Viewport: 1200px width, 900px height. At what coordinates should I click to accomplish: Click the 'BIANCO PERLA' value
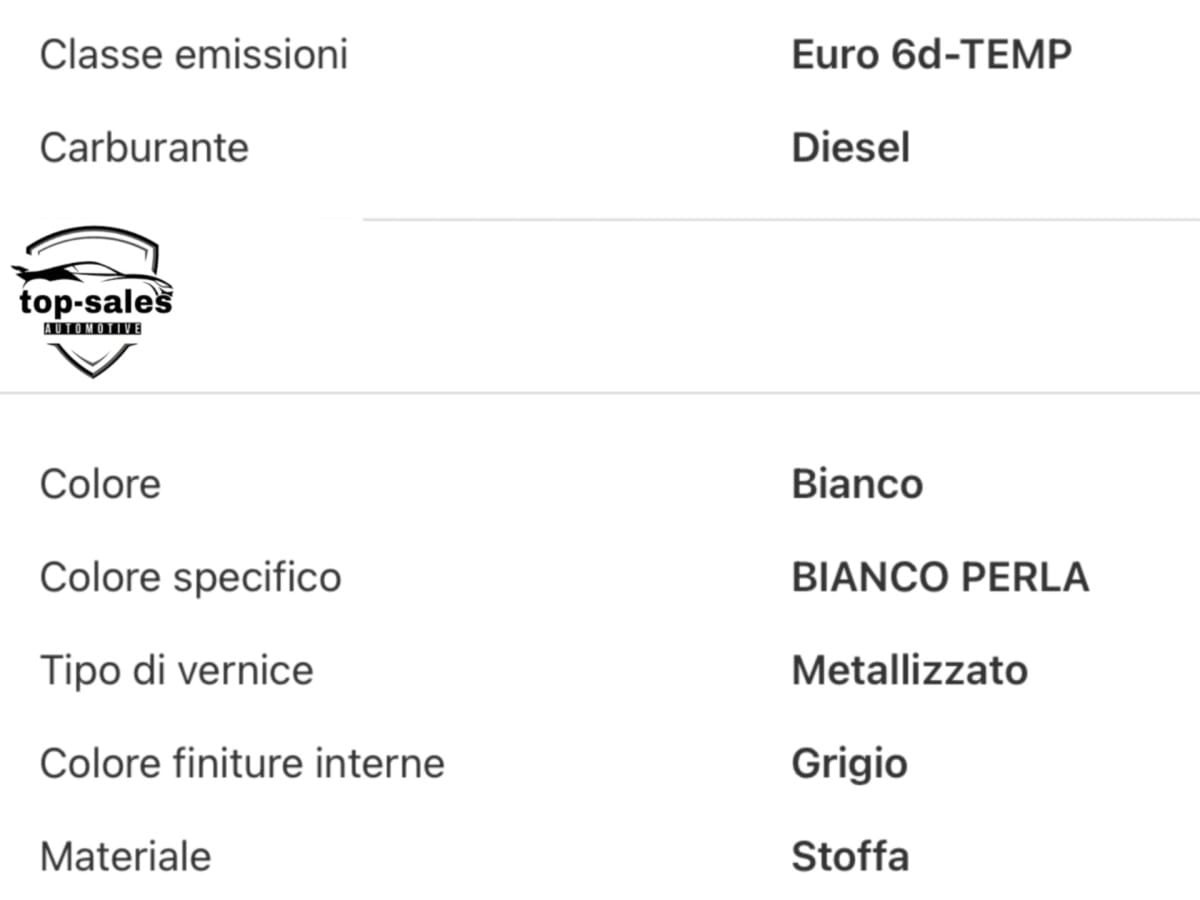click(x=940, y=577)
